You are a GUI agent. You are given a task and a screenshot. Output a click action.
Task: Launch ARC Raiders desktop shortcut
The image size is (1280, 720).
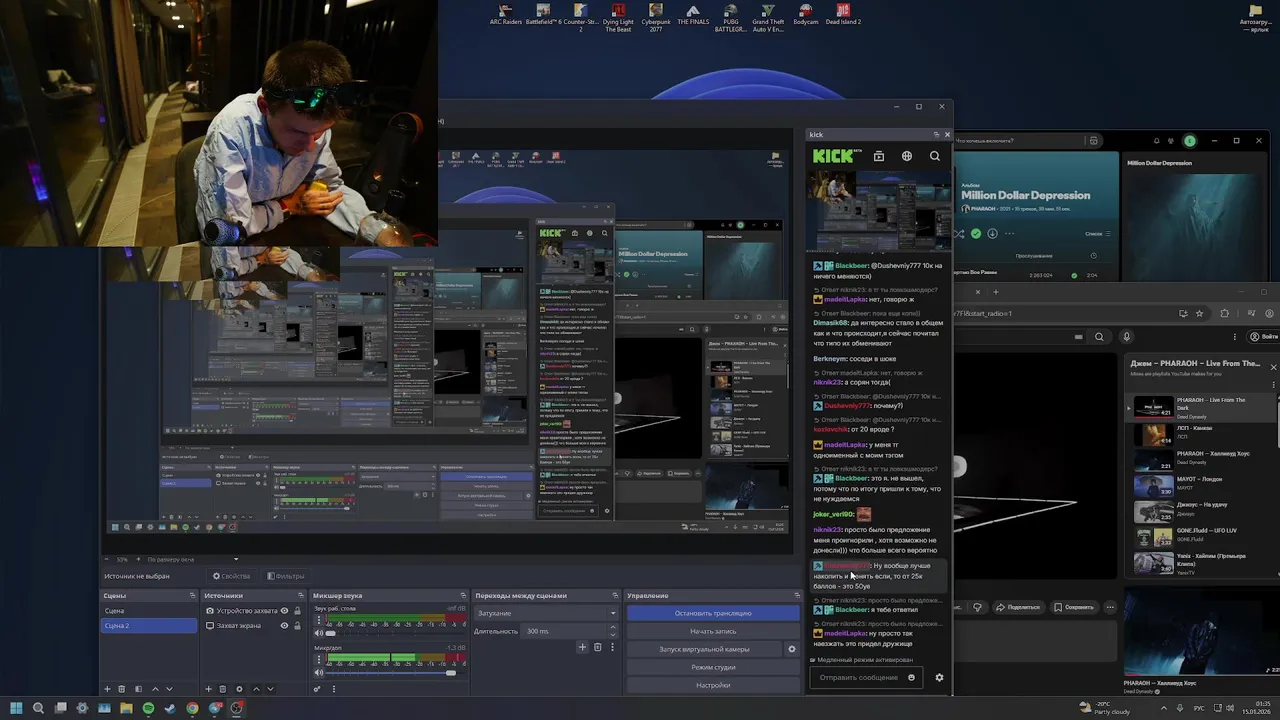click(505, 14)
